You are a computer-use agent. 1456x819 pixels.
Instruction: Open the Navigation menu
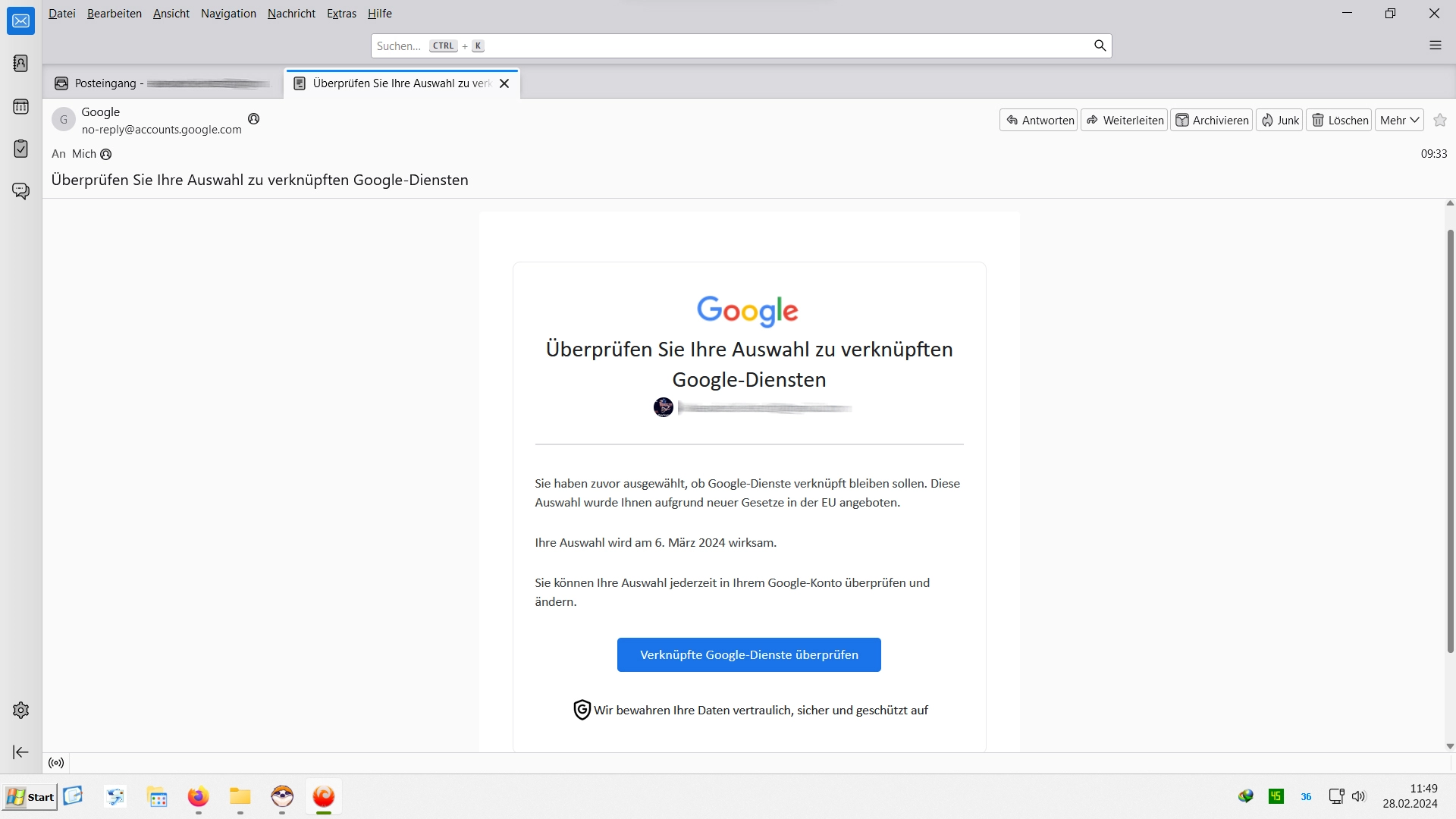coord(228,14)
